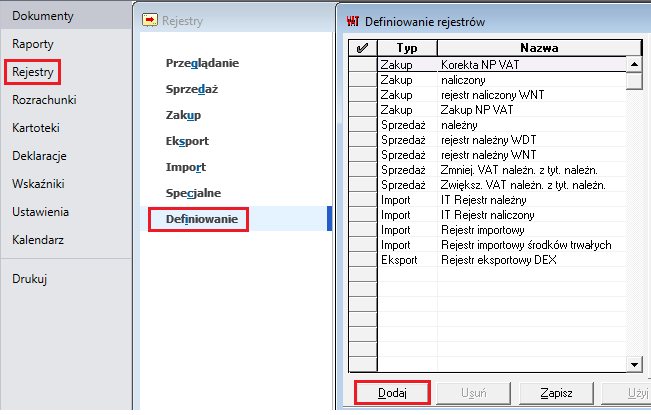Click the Dodaj button
The width and height of the screenshot is (651, 415).
pyautogui.click(x=392, y=393)
